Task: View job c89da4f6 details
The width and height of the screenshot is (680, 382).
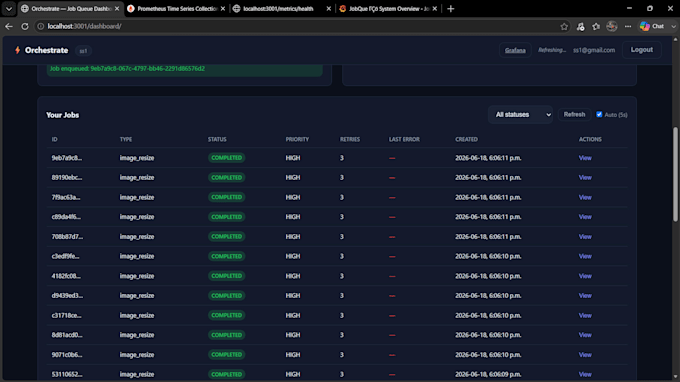Action: click(x=585, y=217)
